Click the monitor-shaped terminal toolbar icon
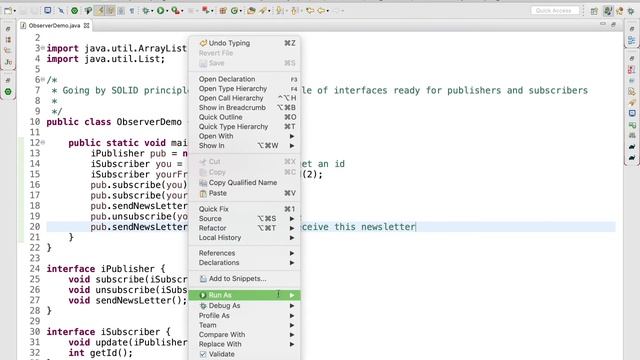The height and width of the screenshot is (360, 640). 47,10
